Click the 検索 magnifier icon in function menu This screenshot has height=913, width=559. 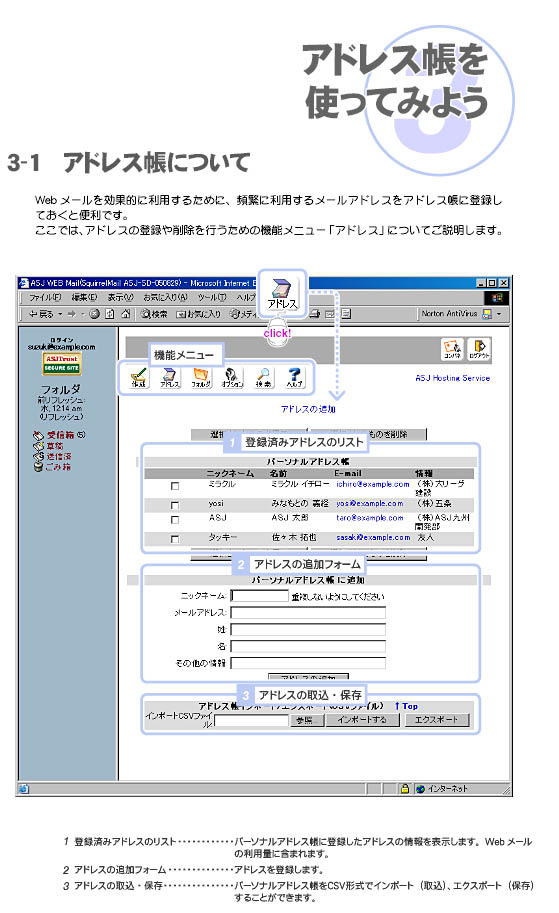[264, 377]
